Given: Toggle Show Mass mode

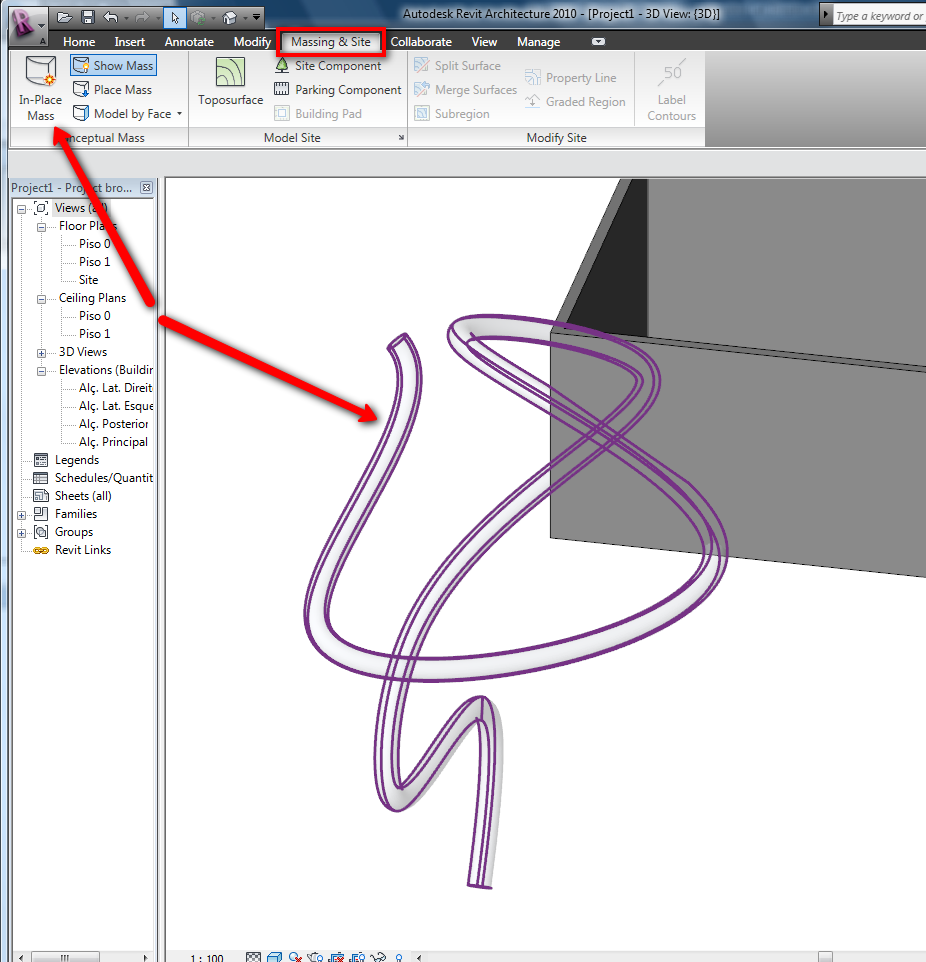Looking at the screenshot, I should (x=112, y=65).
